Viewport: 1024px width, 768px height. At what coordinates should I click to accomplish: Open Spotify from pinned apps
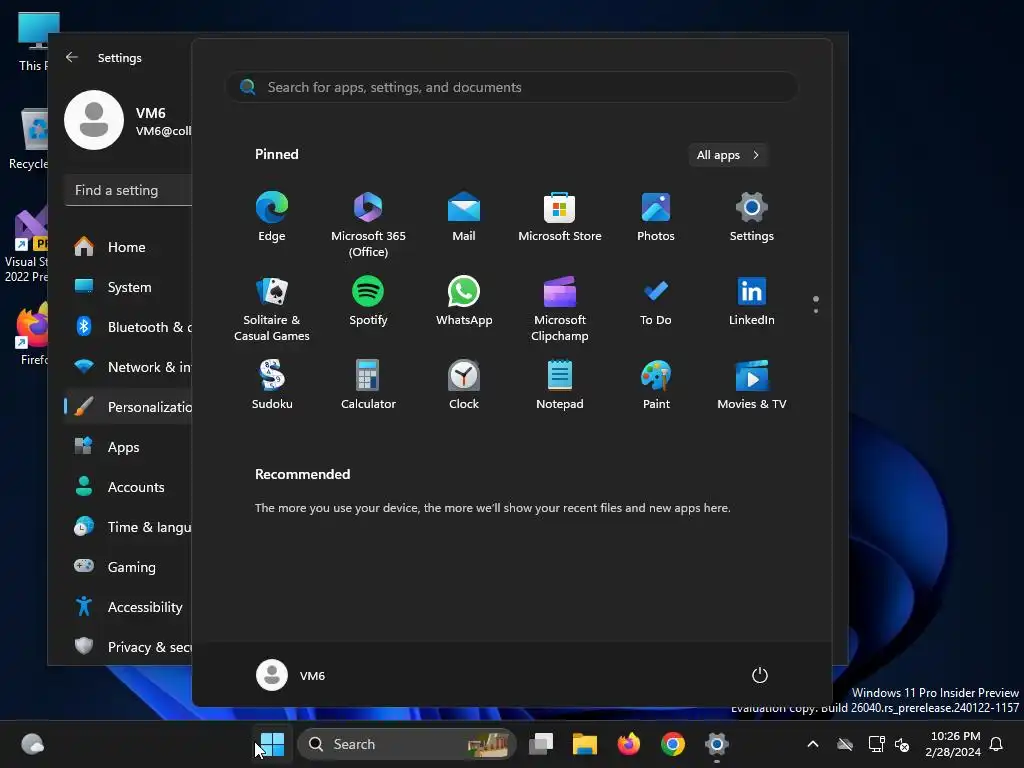(368, 300)
